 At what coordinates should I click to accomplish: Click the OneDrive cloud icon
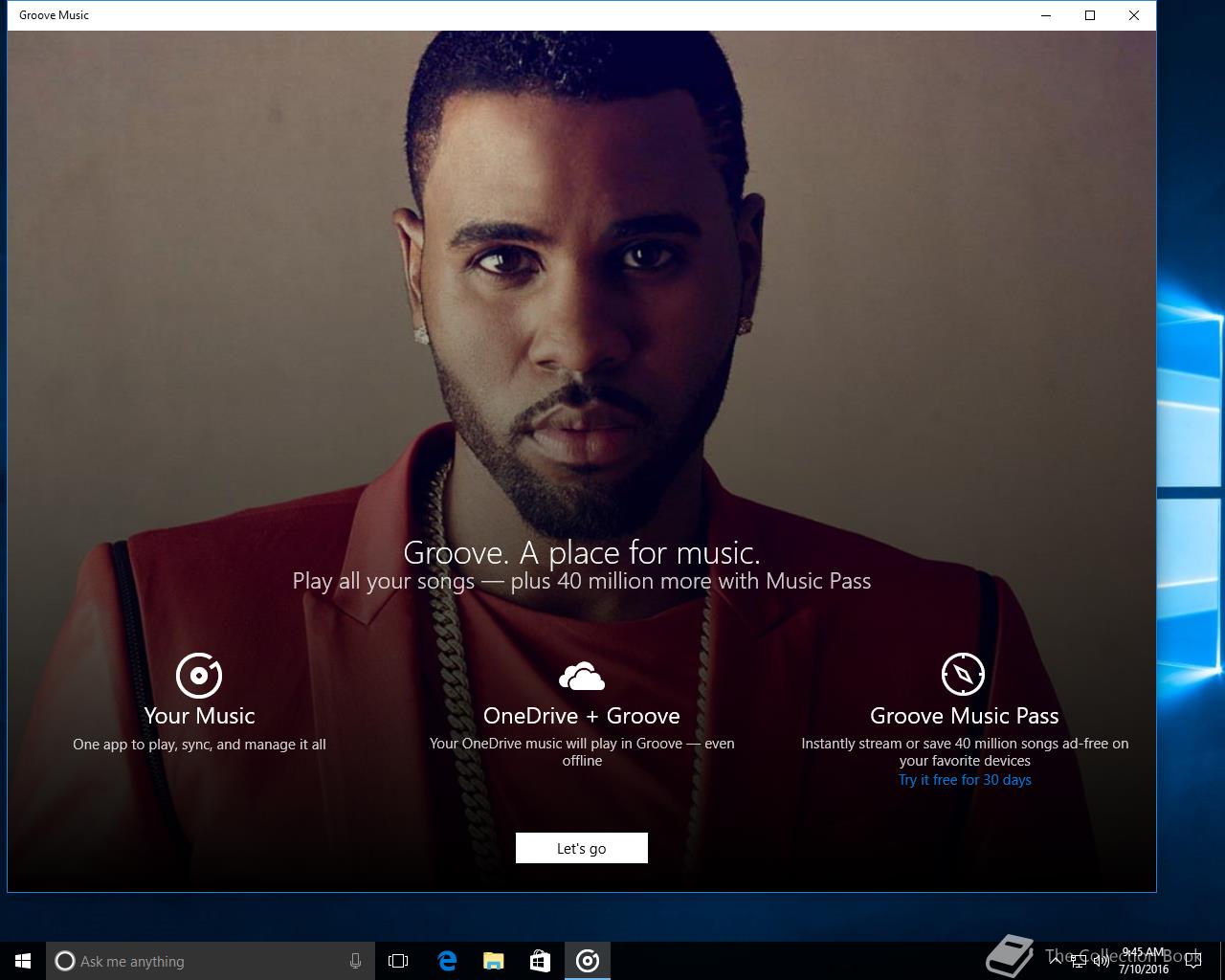click(582, 676)
